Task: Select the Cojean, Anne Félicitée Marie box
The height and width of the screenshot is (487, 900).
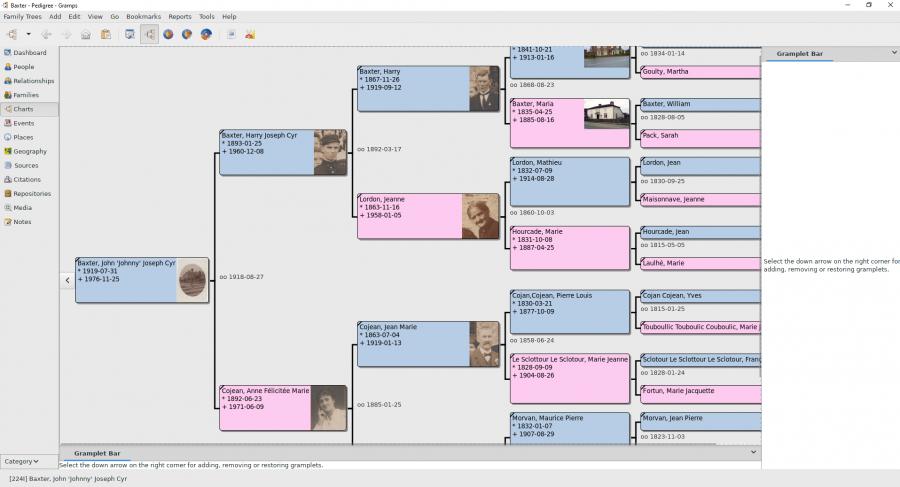Action: pyautogui.click(x=283, y=408)
